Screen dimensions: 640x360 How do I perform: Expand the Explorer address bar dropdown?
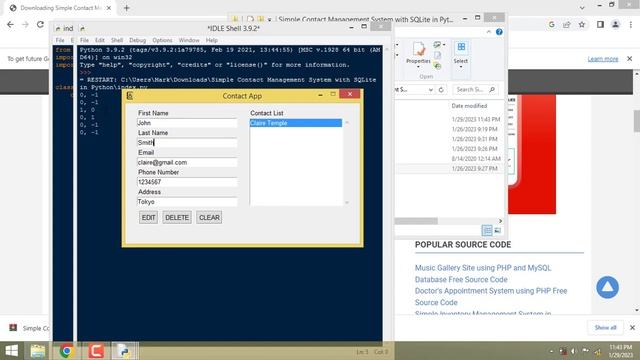click(431, 89)
